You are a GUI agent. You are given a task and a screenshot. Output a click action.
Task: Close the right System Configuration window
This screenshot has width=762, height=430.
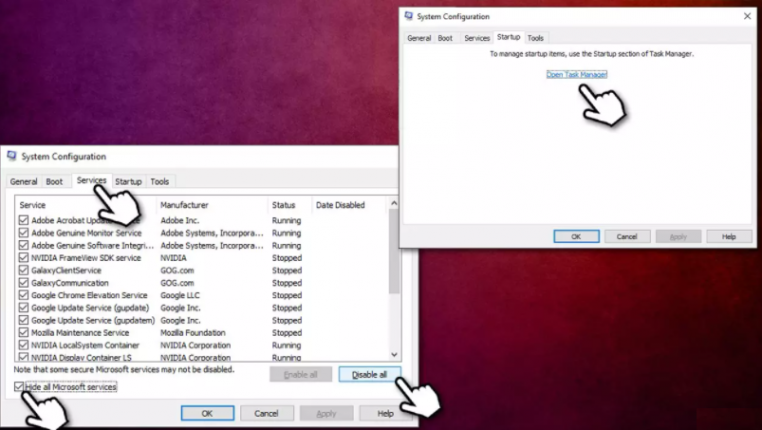click(x=747, y=16)
